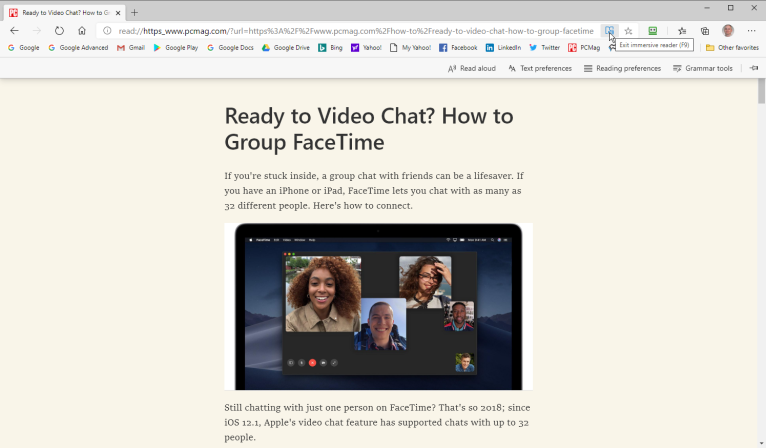Open the LinkedIn bookmark
The image size is (766, 448).
[503, 47]
